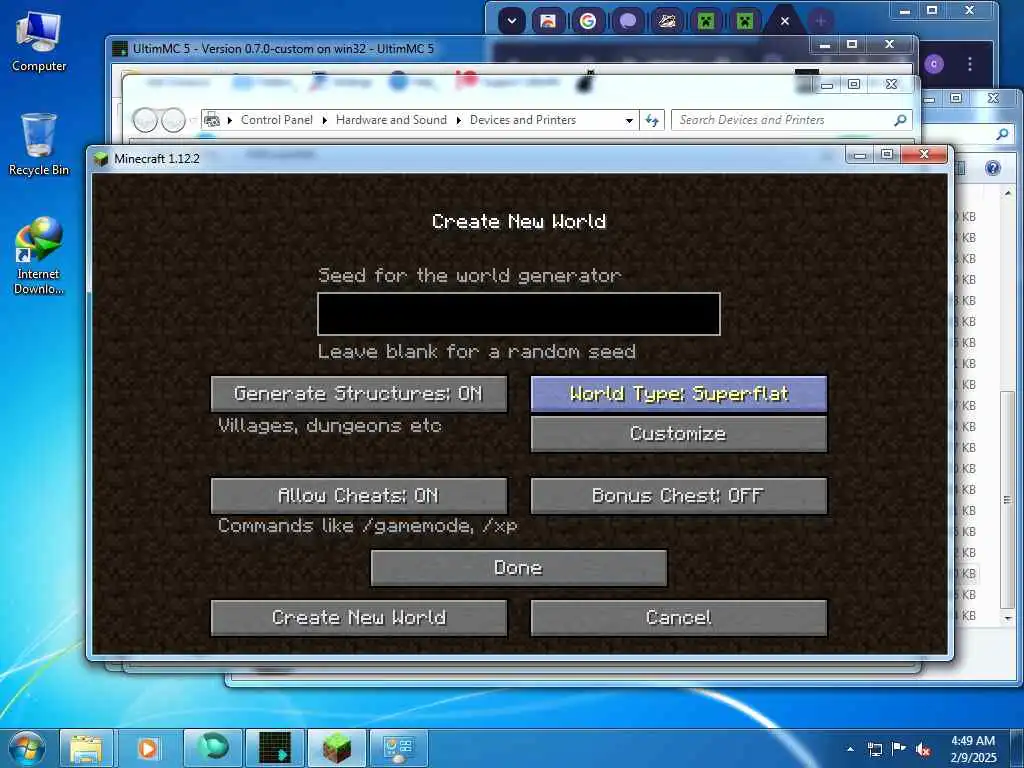Open UltimMC launcher taskbar icon
This screenshot has width=1024, height=768.
(x=275, y=748)
